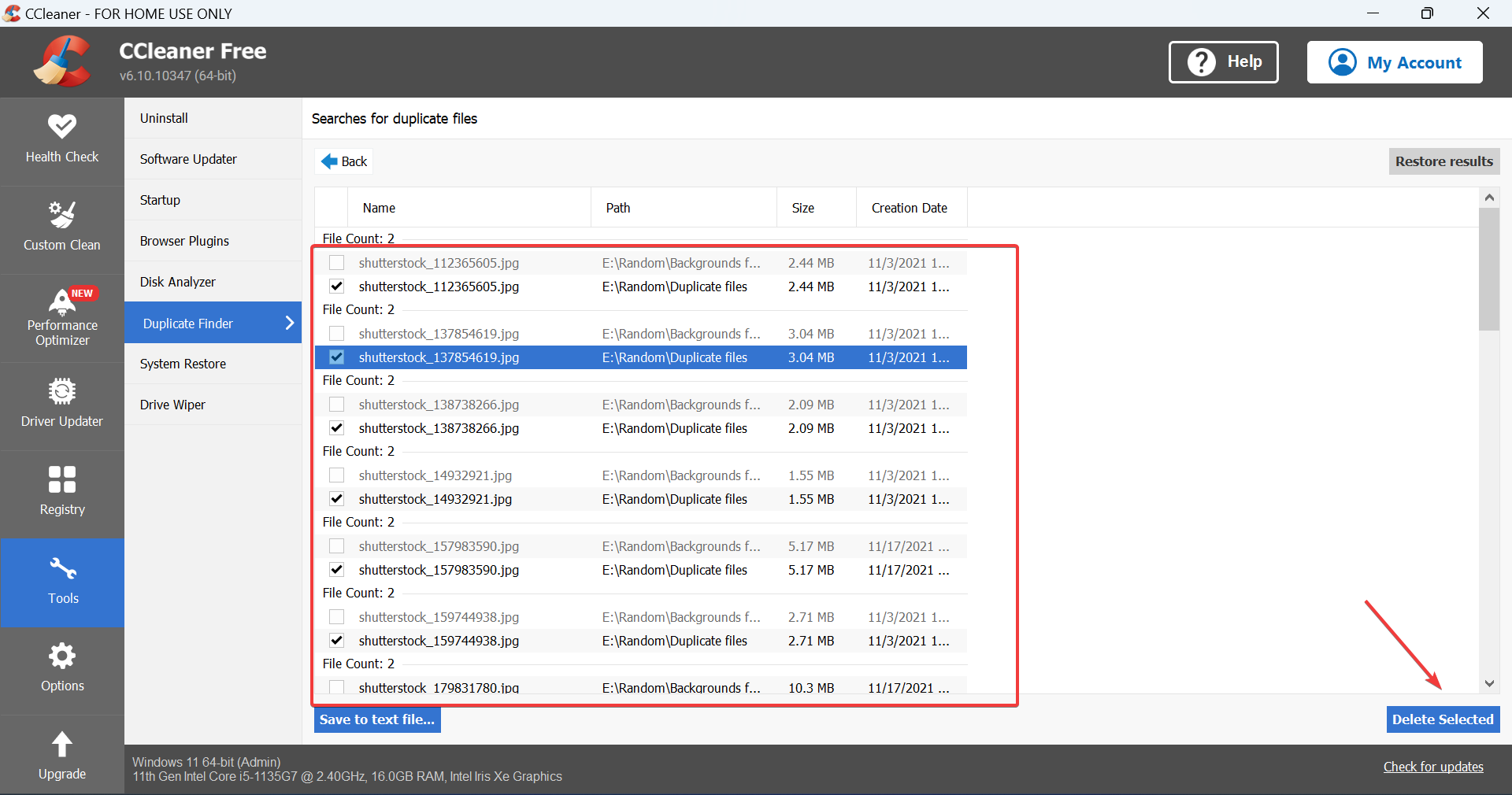Open System Restore tool
Screen dimensions: 1512x795
[x=213, y=364]
